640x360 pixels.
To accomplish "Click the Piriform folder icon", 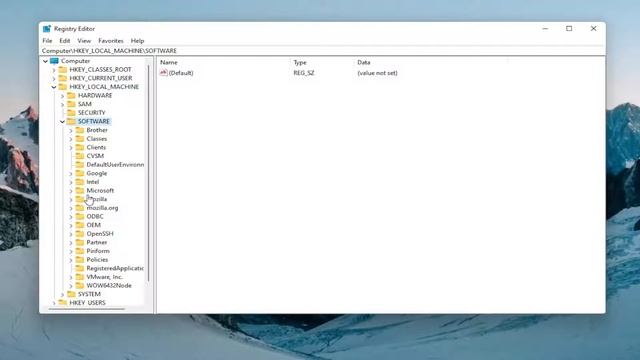I will (80, 251).
